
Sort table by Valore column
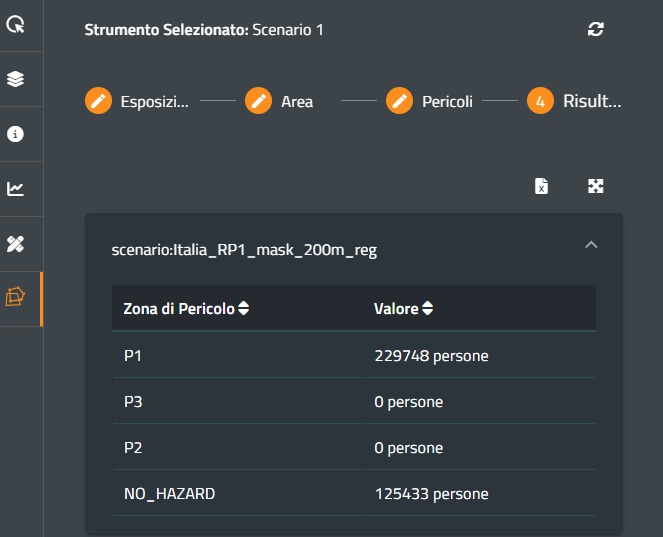click(428, 309)
